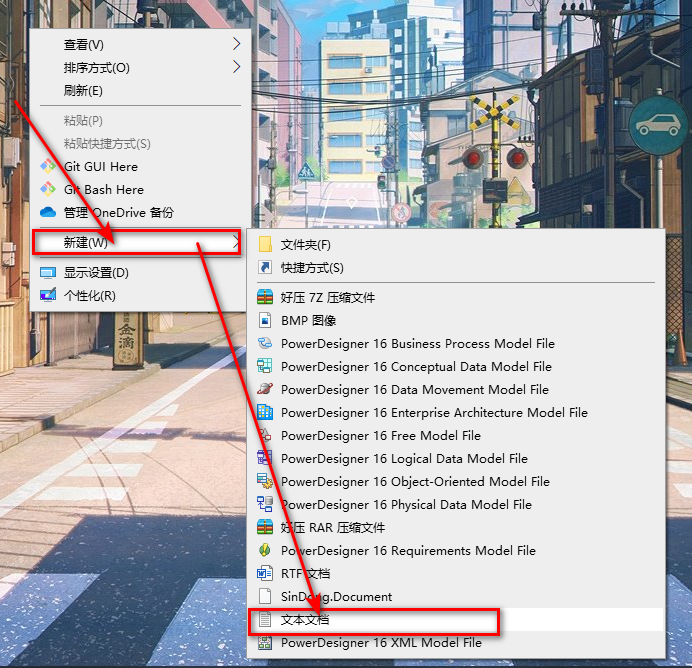Open 个性化(R) from context menu
This screenshot has height=668, width=692.
140,296
